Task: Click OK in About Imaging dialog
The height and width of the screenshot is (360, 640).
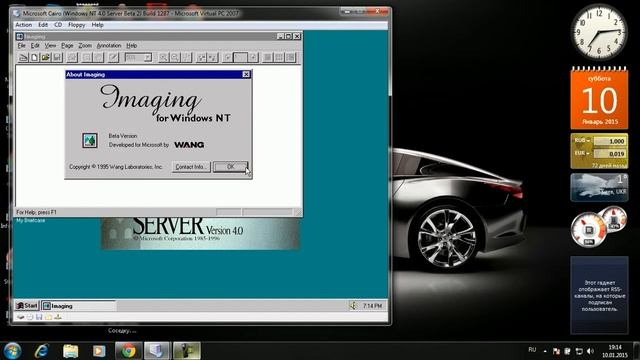Action: coord(231,167)
